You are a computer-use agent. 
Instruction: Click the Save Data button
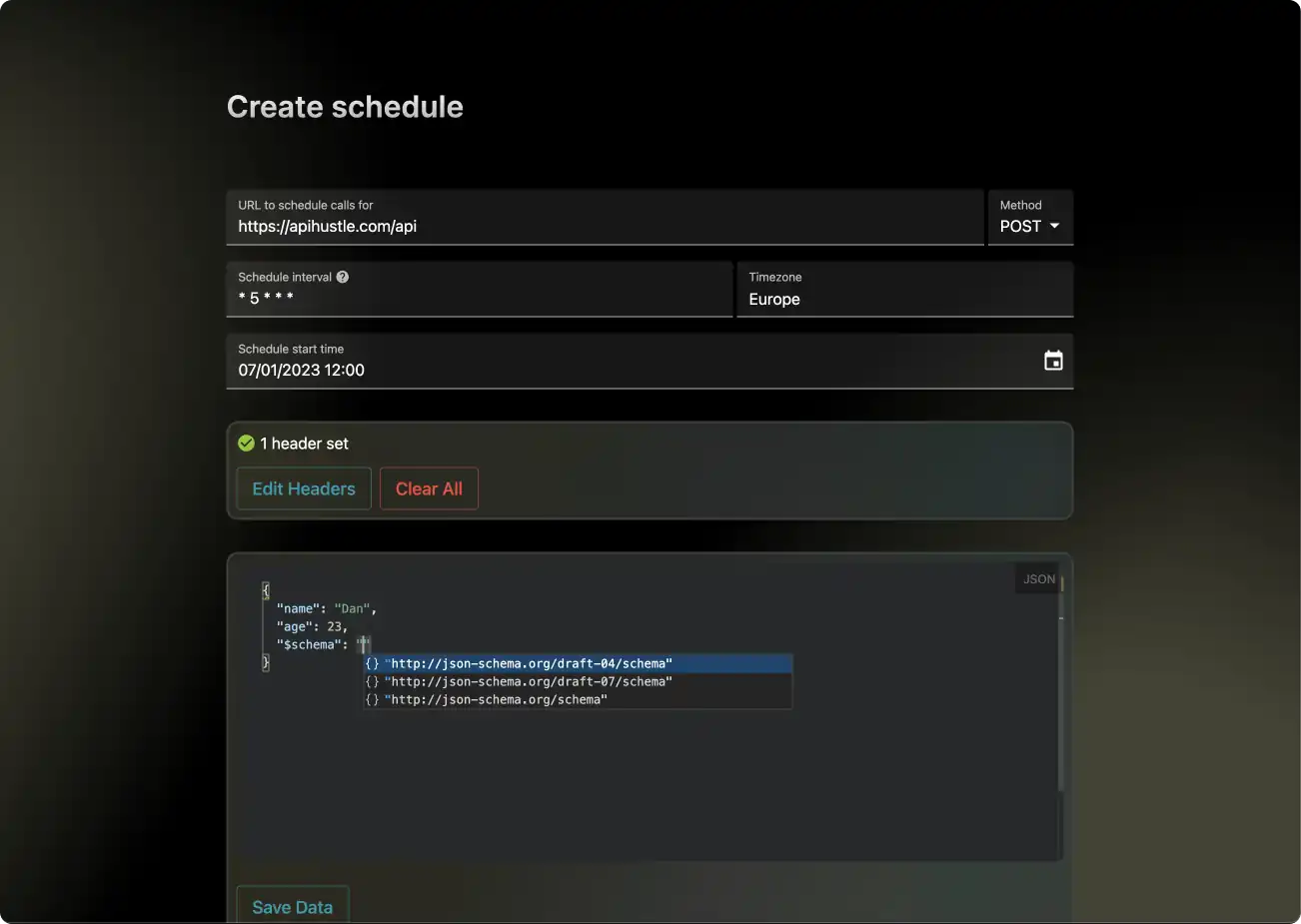[x=292, y=906]
